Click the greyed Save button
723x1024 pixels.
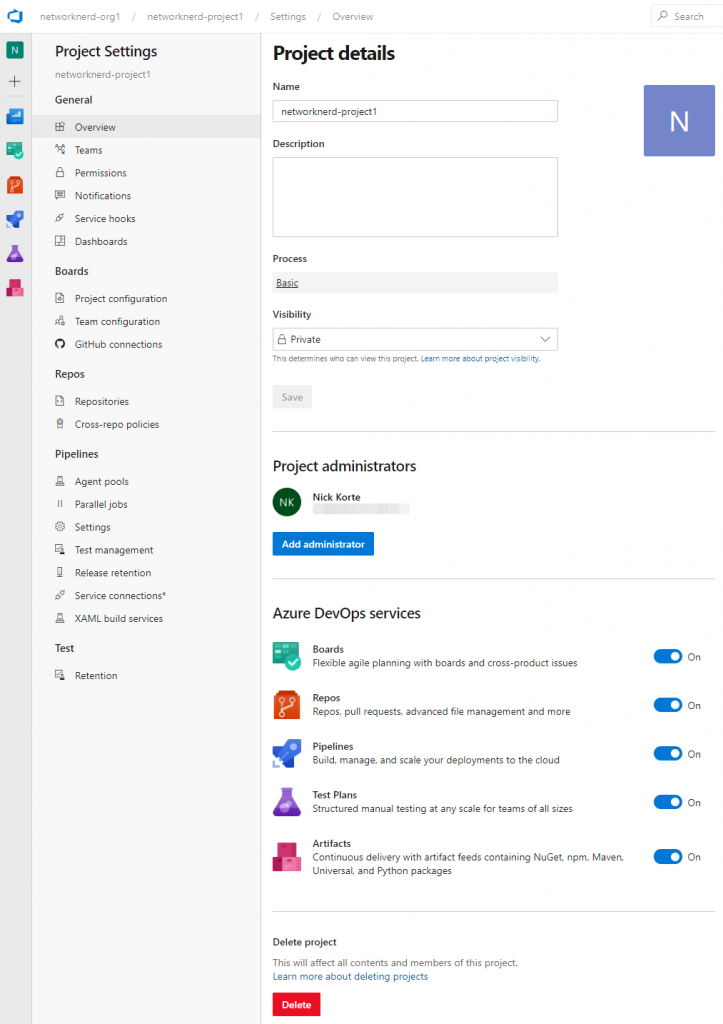click(292, 397)
